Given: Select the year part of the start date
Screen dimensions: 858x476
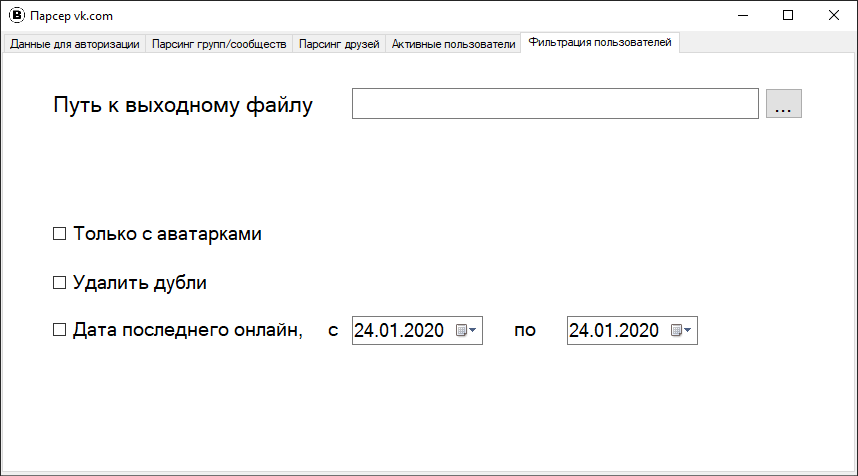Looking at the screenshot, I should pos(425,331).
